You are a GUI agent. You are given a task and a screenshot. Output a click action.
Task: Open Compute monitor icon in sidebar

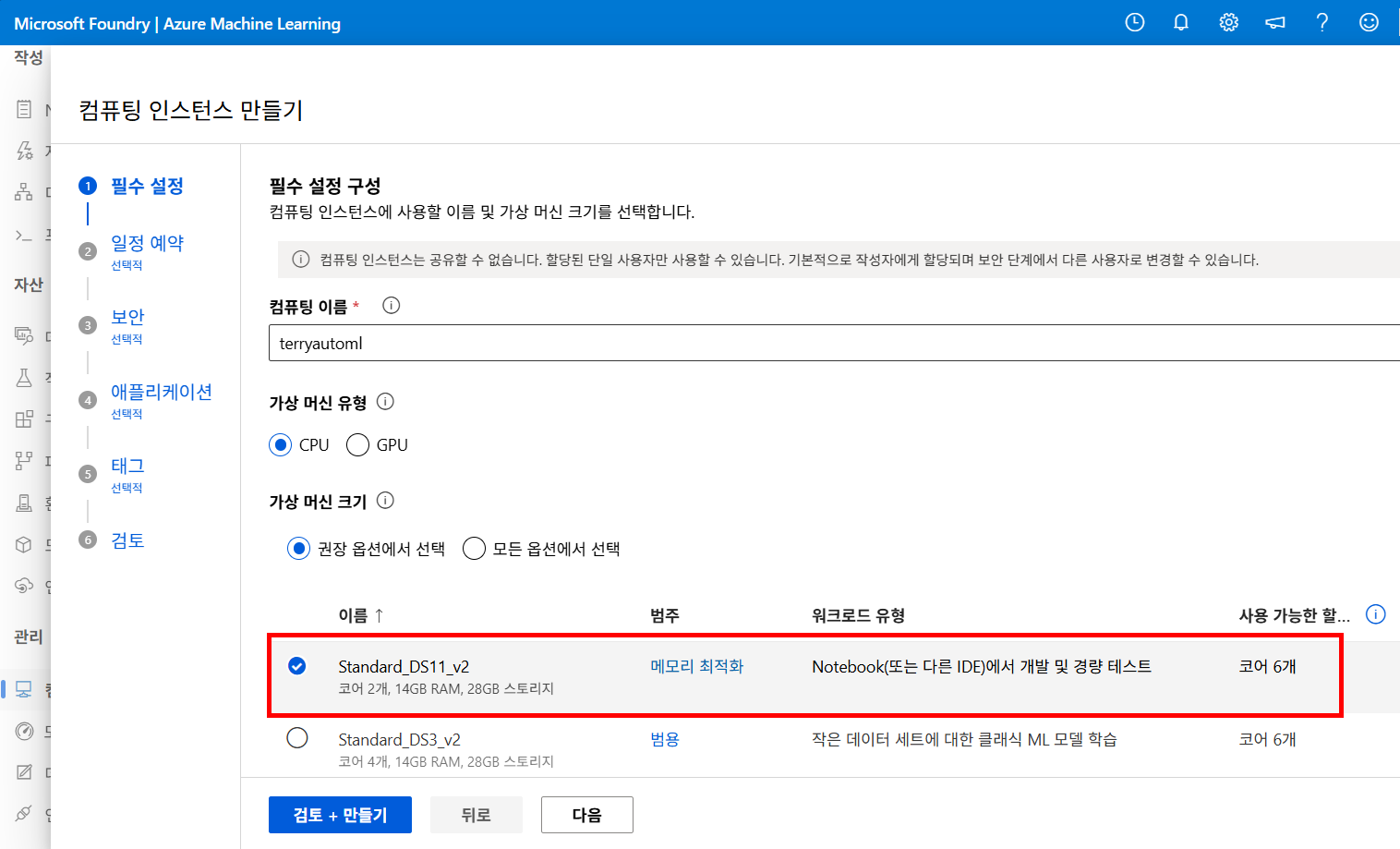[x=24, y=689]
